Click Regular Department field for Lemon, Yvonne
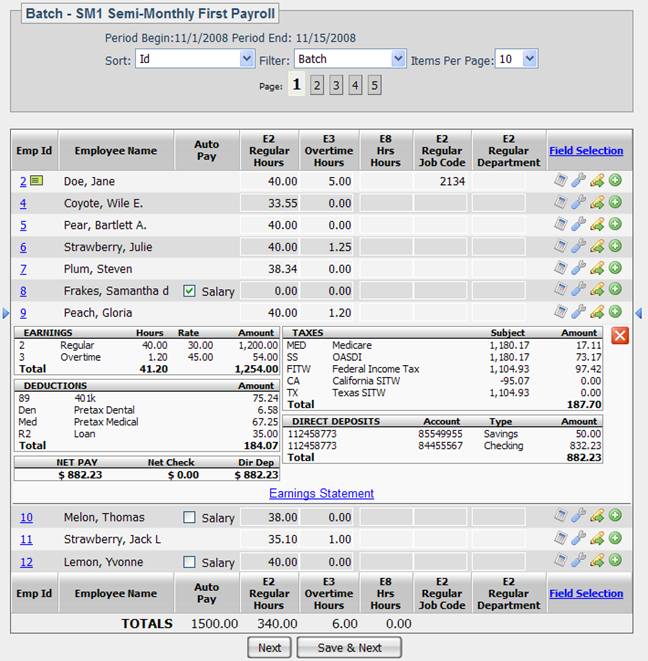The image size is (648, 661). (x=499, y=562)
